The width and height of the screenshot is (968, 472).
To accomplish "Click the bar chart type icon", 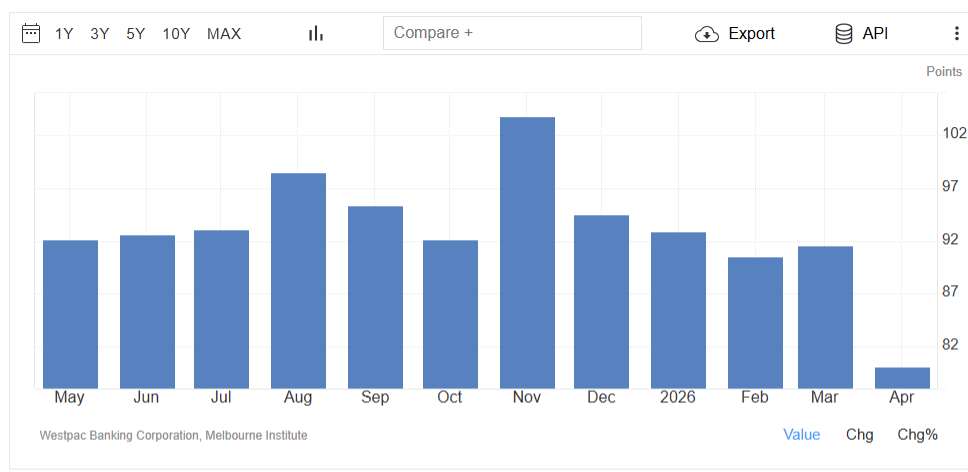I will click(x=316, y=33).
